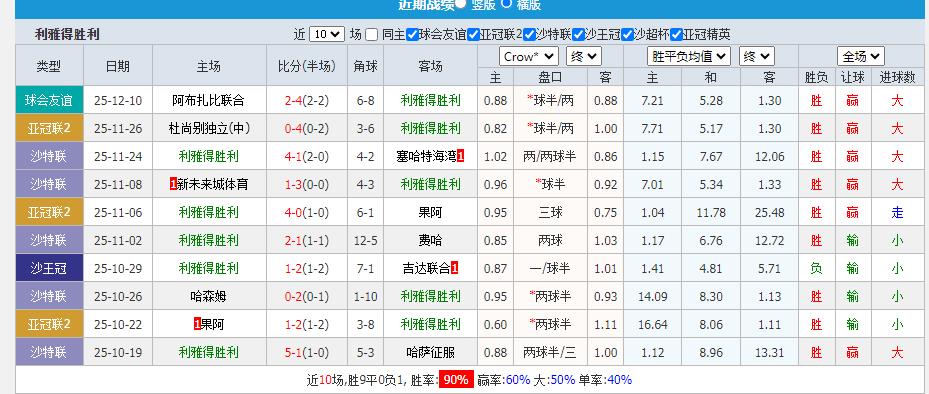Click the 球会友谊 type tag on 25-12-10 row

click(x=50, y=101)
